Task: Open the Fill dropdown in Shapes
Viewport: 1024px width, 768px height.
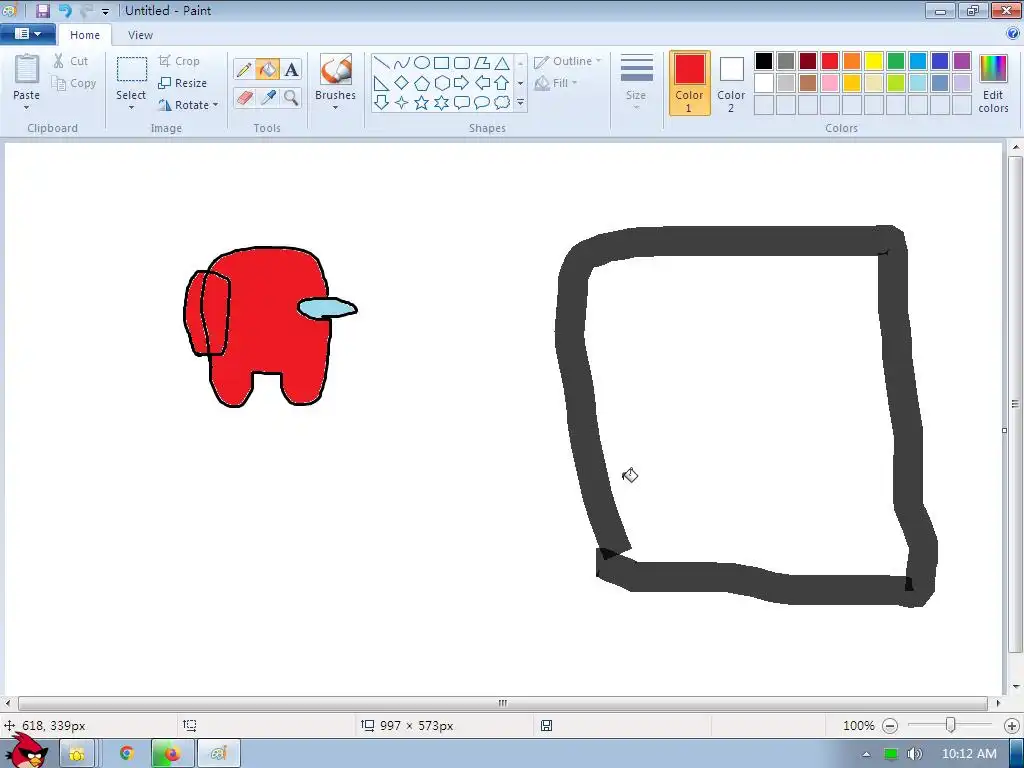Action: pyautogui.click(x=556, y=83)
